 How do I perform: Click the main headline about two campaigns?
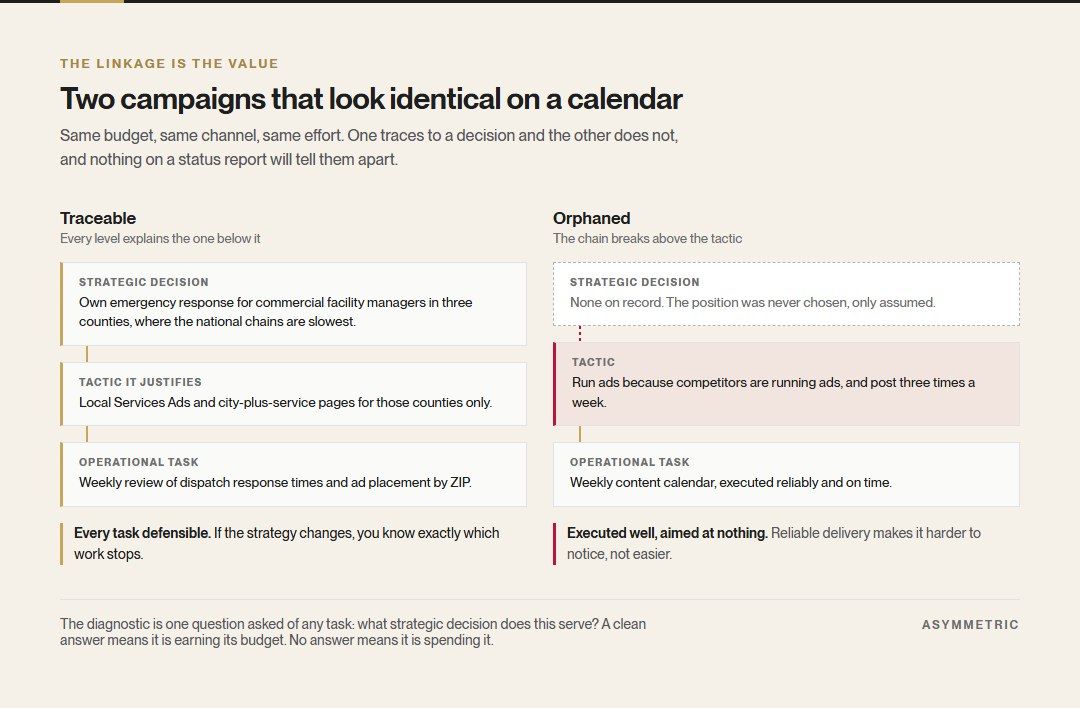click(371, 99)
